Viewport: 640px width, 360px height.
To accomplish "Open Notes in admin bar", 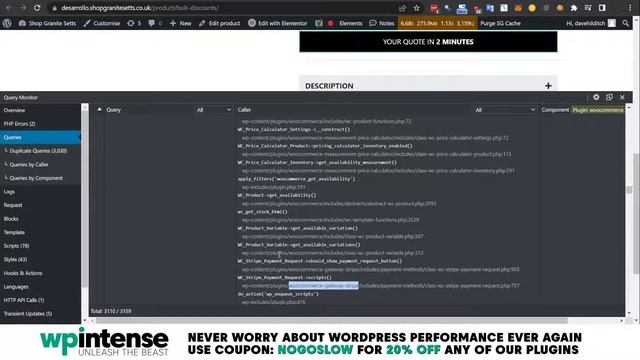I will 382,23.
